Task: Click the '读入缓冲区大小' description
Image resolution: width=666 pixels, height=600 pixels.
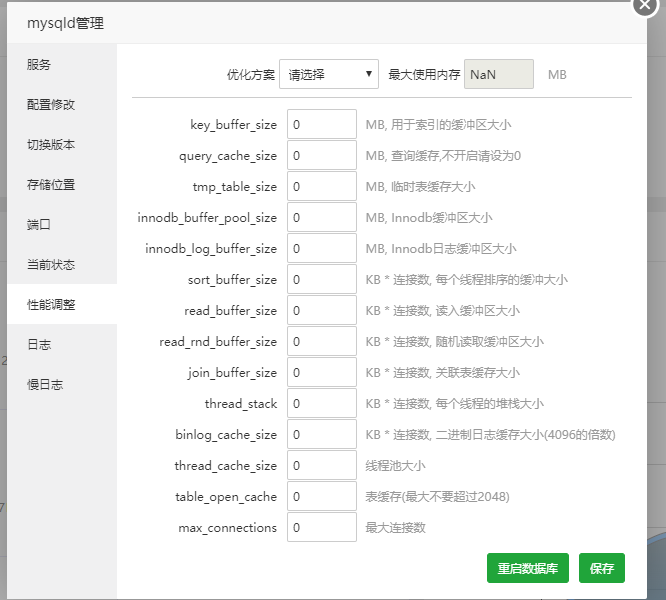Action: (478, 310)
